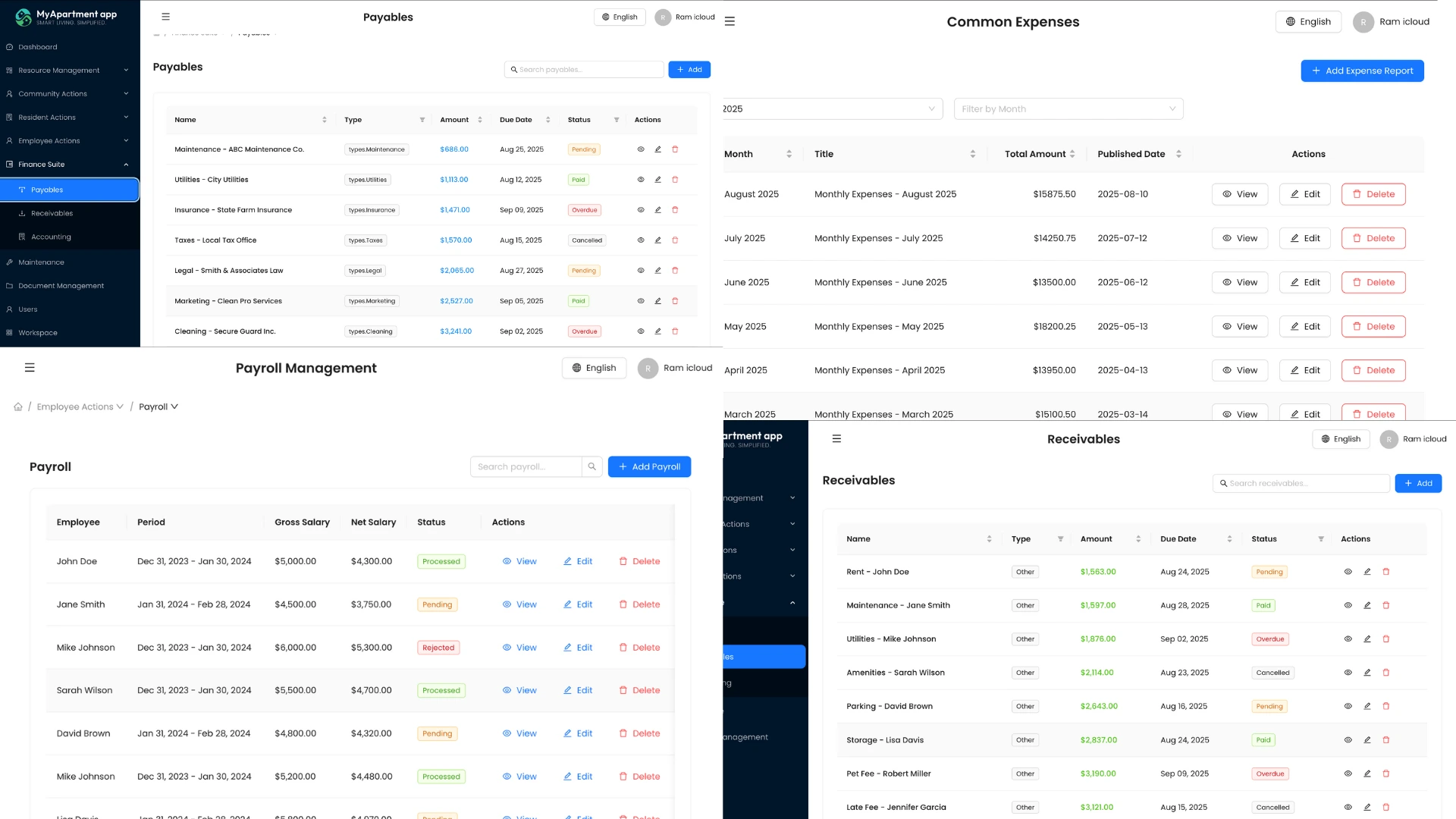Open Employee Actions breadcrumb dropdown
Image resolution: width=1456 pixels, height=819 pixels.
[80, 407]
